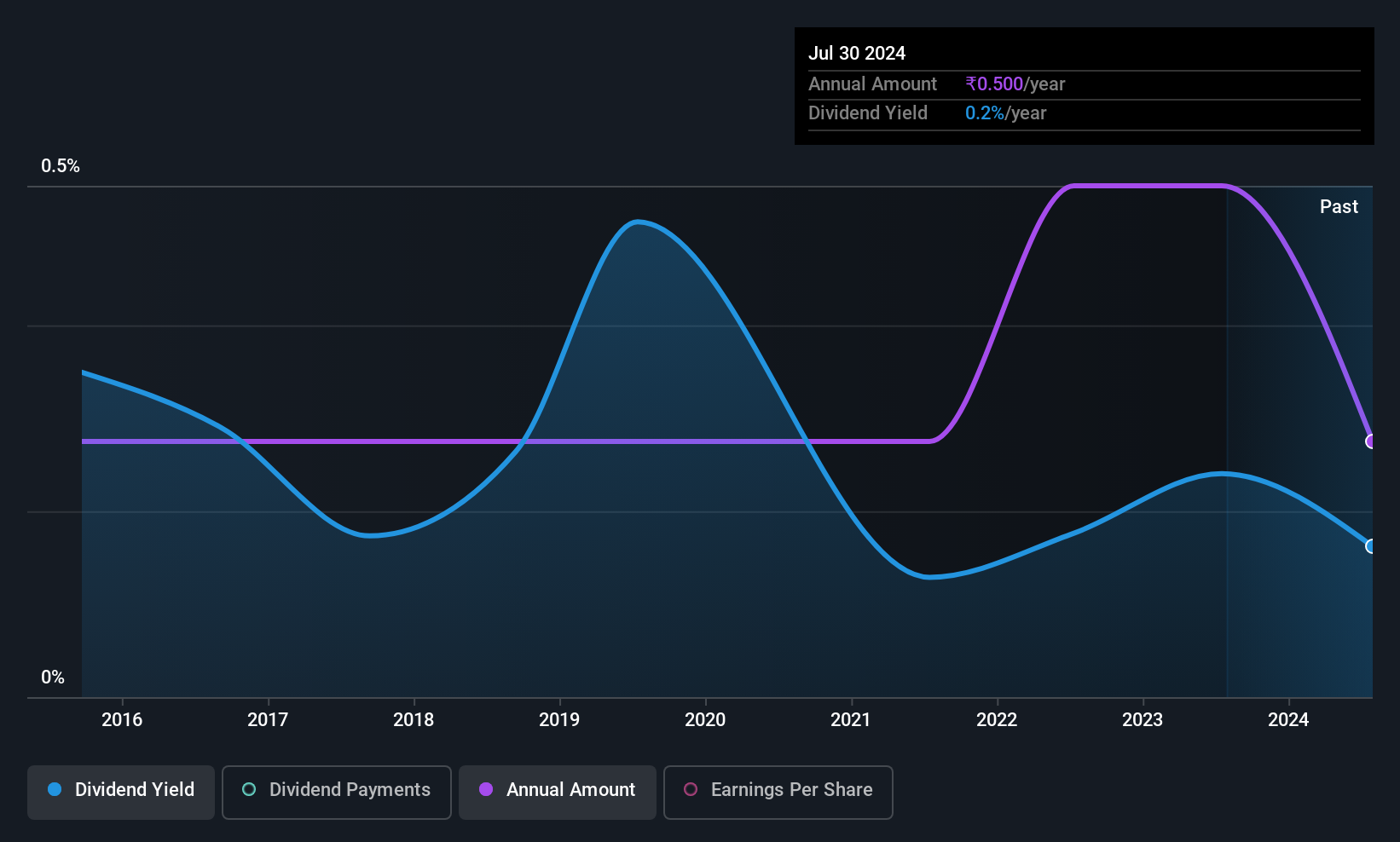
Task: Click the blue Dividend Yield legend dot
Action: (x=55, y=789)
